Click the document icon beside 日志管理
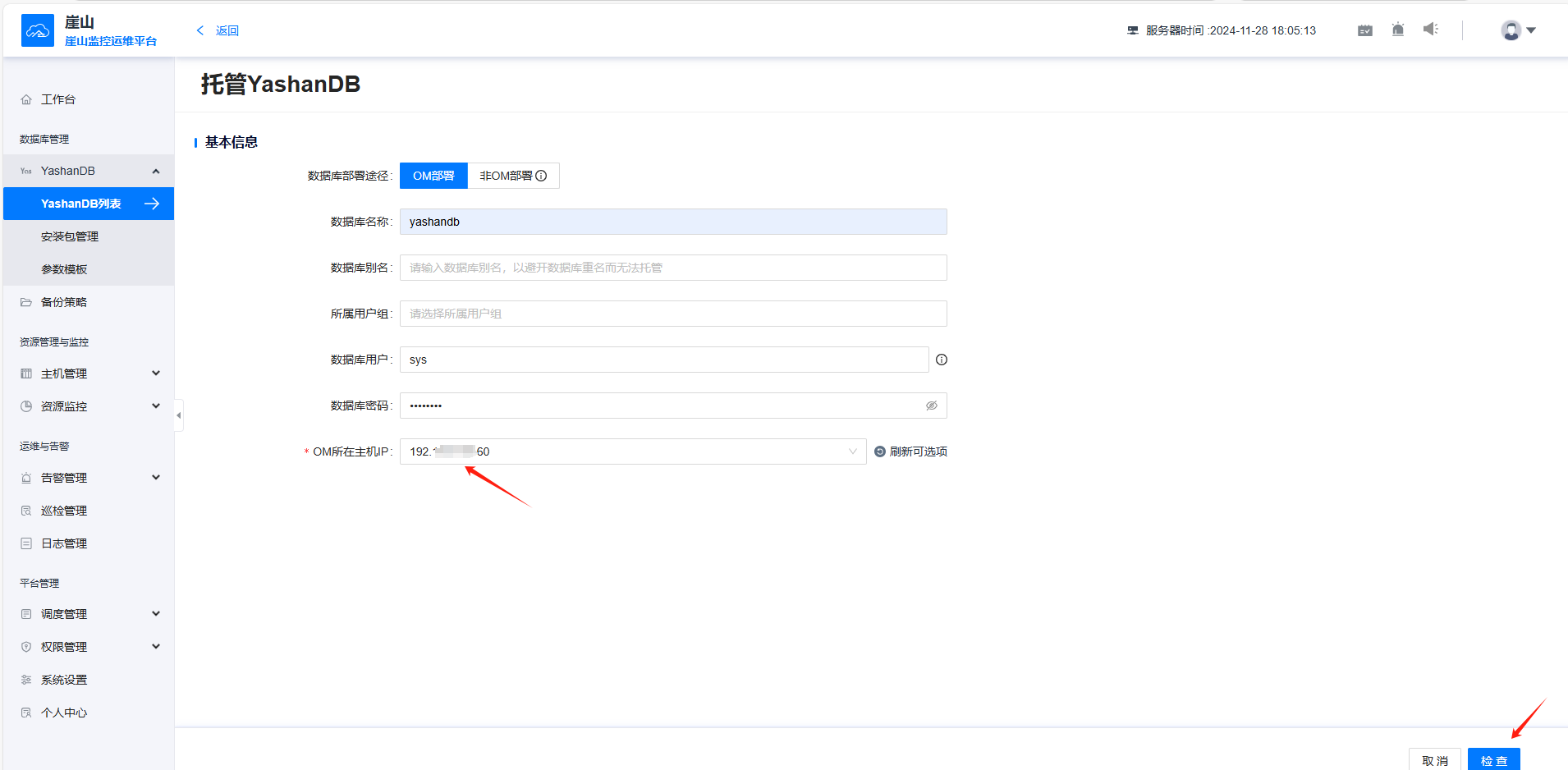Viewport: 1568px width, 770px height. 26,543
